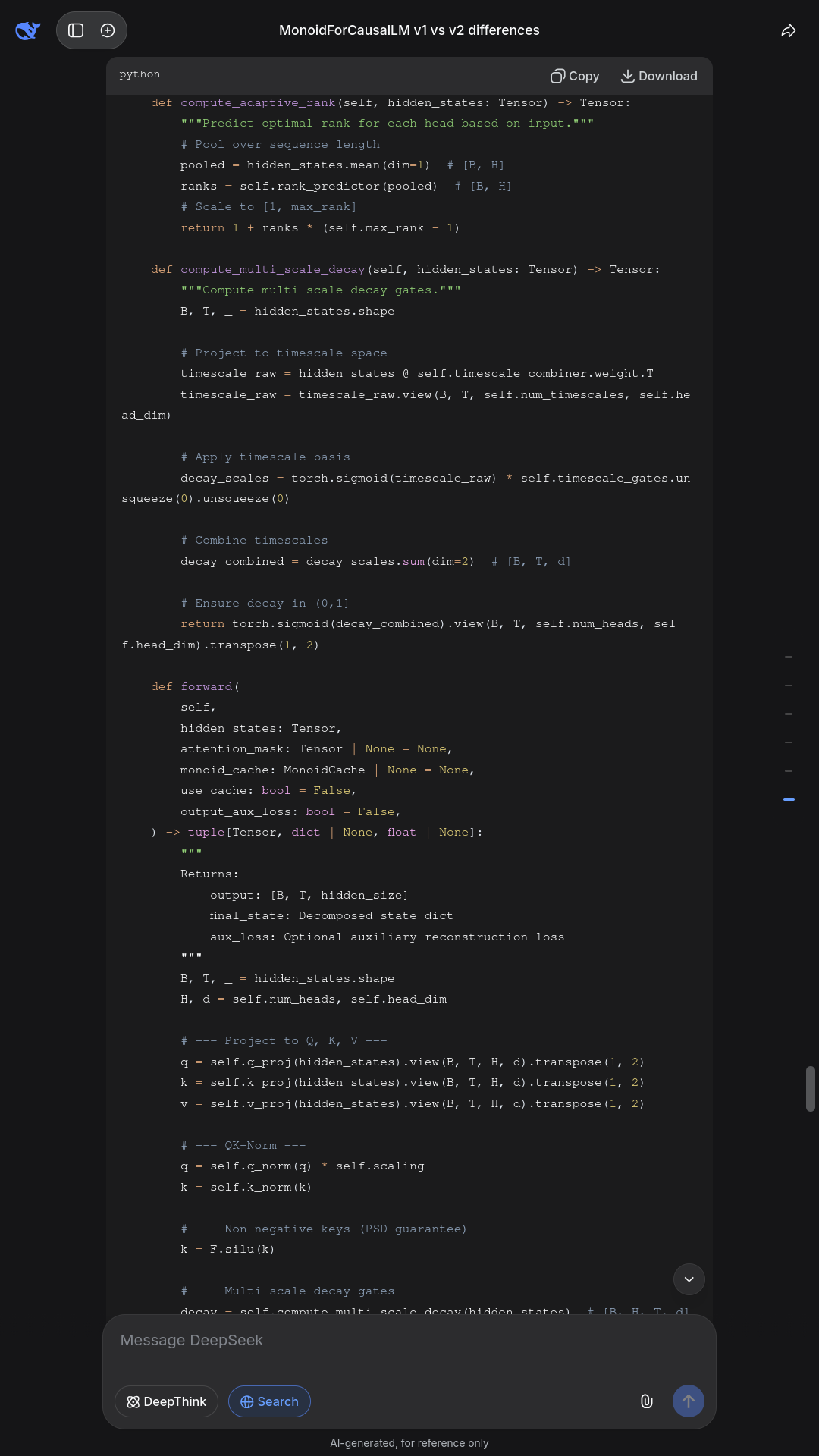The image size is (819, 1456).
Task: Jump to the second message navigation marker
Action: [x=789, y=686]
